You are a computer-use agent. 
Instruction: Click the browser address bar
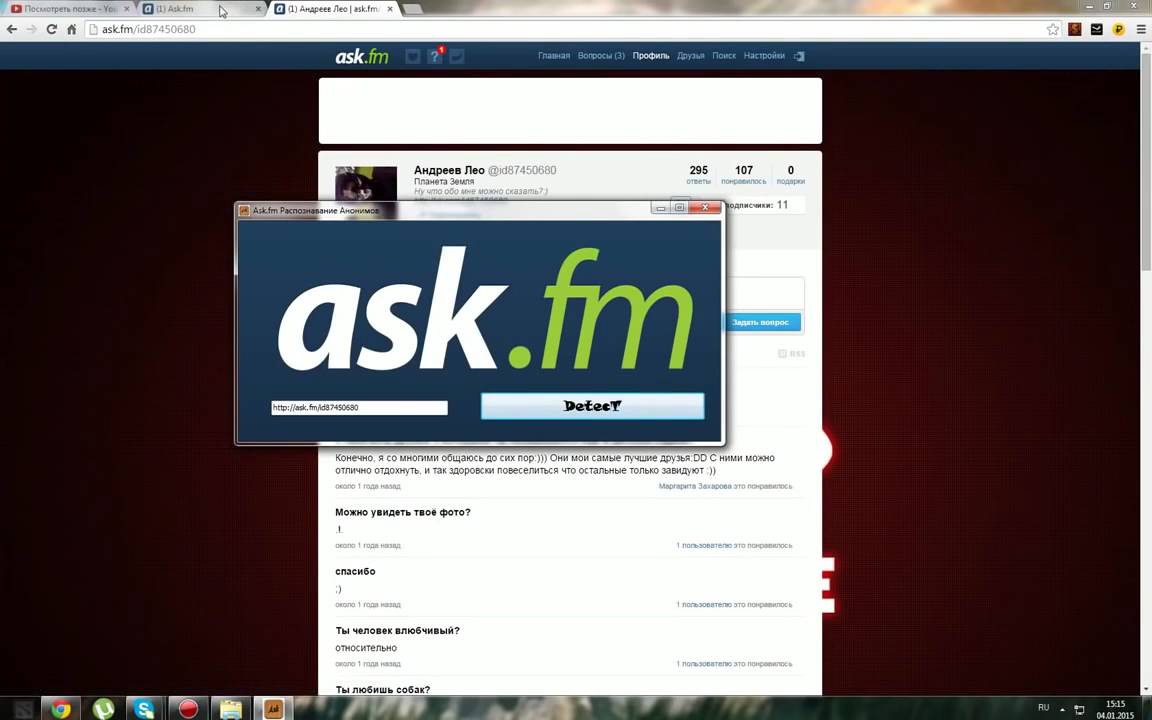(x=560, y=30)
